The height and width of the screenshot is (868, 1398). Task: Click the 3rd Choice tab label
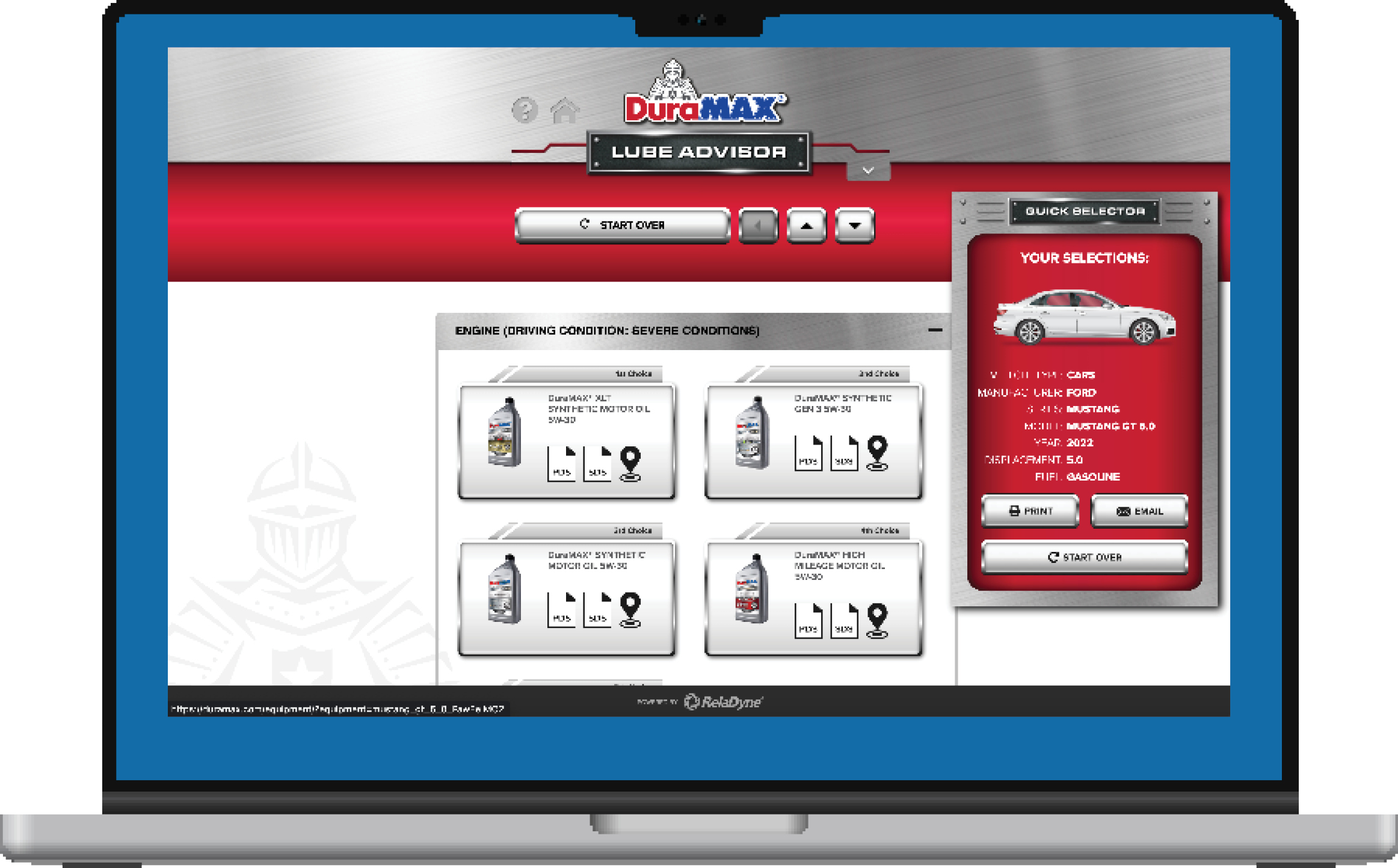pos(633,531)
